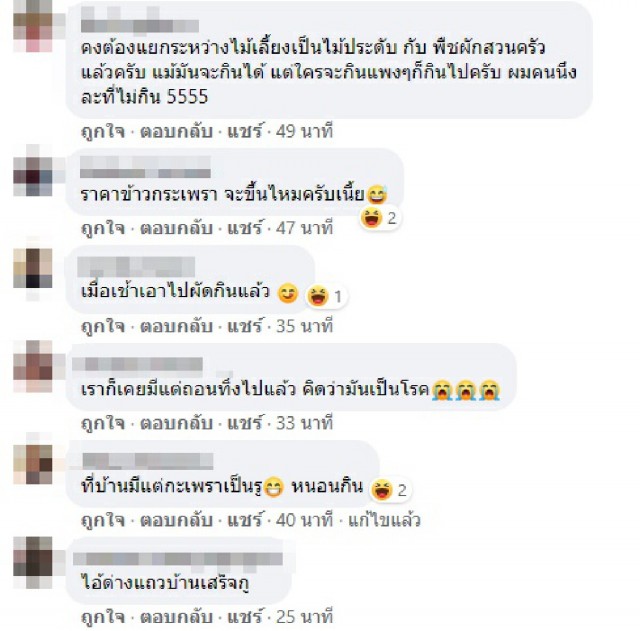
Task: Reply to the comment posted 49 นาที ago
Action: 176,131
